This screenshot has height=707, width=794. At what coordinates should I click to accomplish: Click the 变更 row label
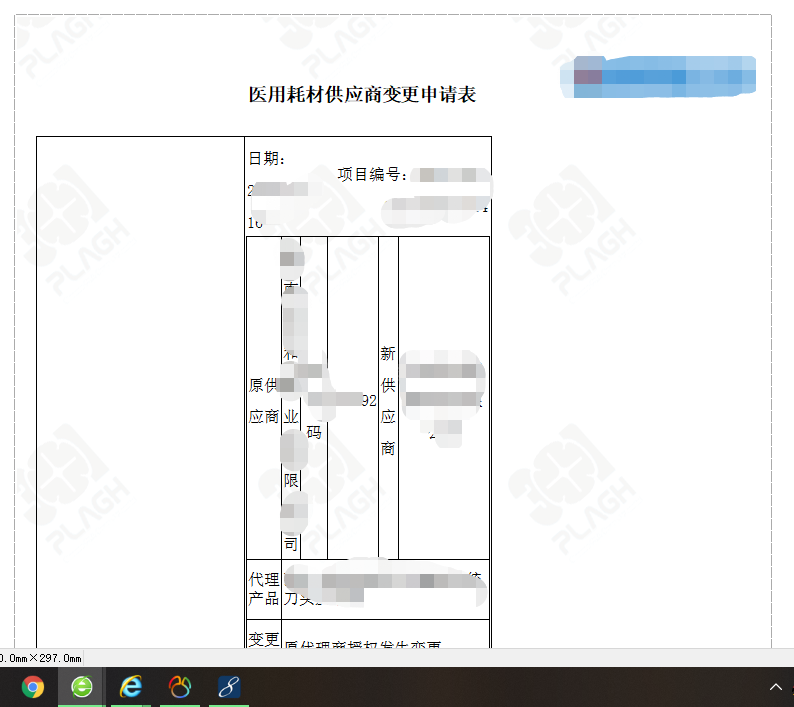263,639
